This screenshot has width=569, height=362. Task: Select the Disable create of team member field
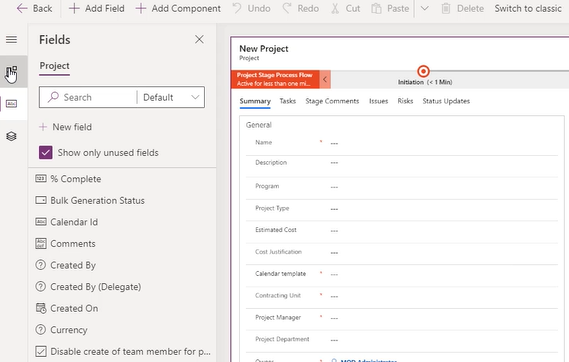pyautogui.click(x=123, y=351)
